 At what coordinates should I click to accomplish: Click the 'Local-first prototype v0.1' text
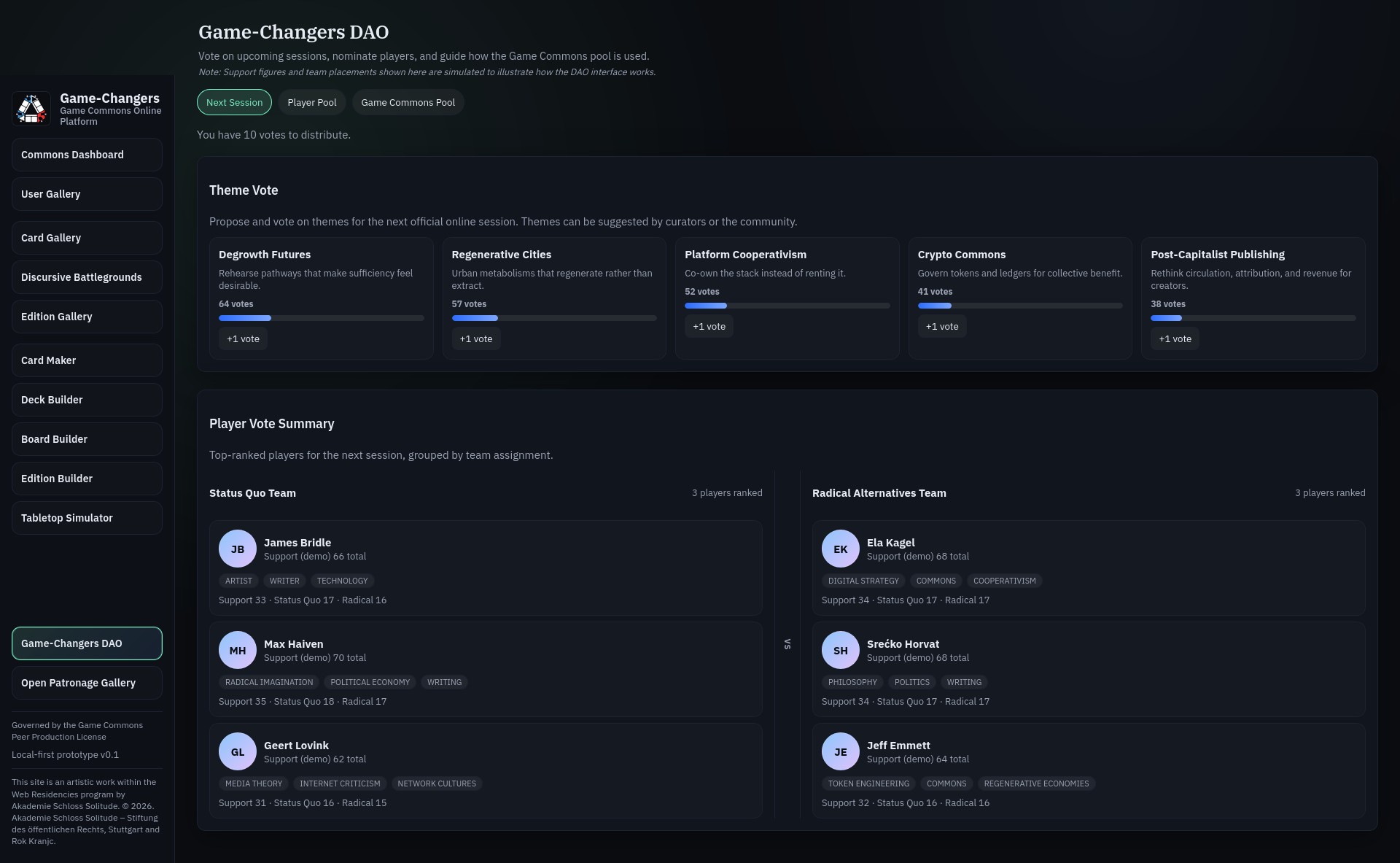click(65, 755)
